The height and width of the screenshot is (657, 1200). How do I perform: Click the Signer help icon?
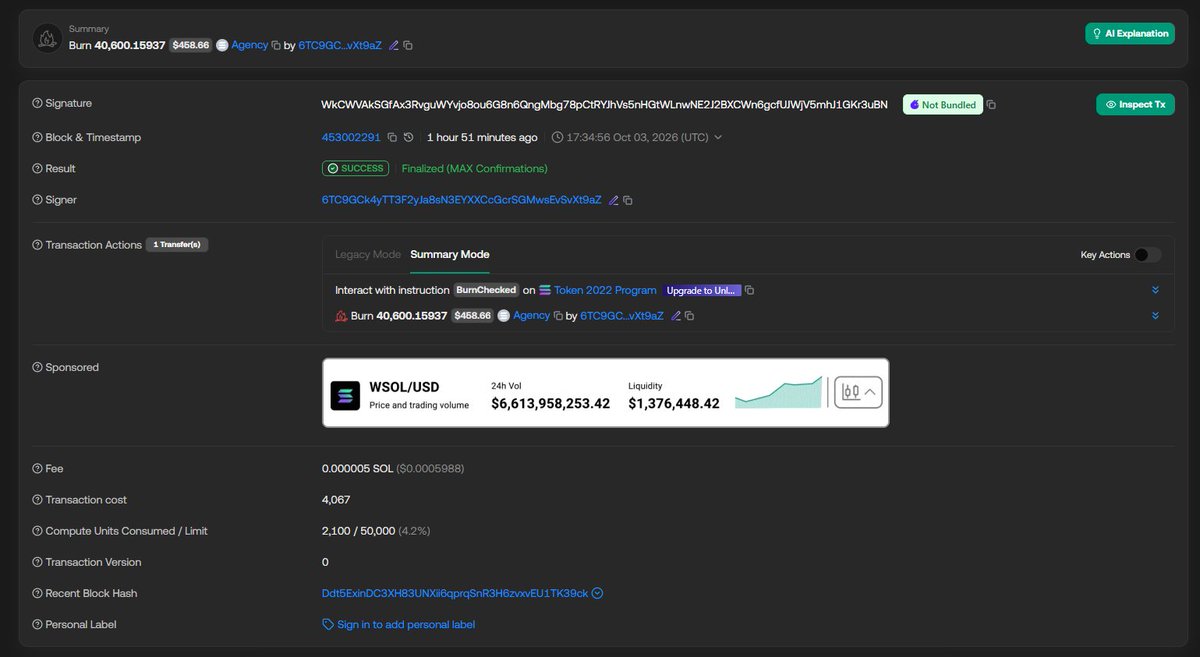point(37,200)
